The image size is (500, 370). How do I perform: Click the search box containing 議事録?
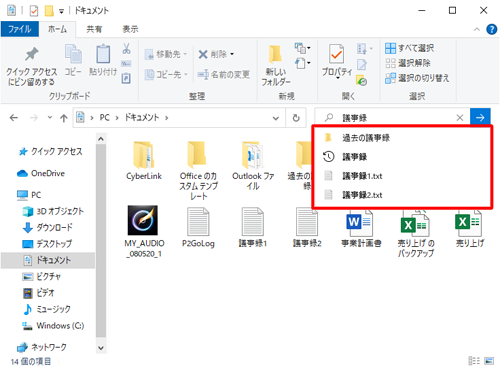tap(392, 117)
